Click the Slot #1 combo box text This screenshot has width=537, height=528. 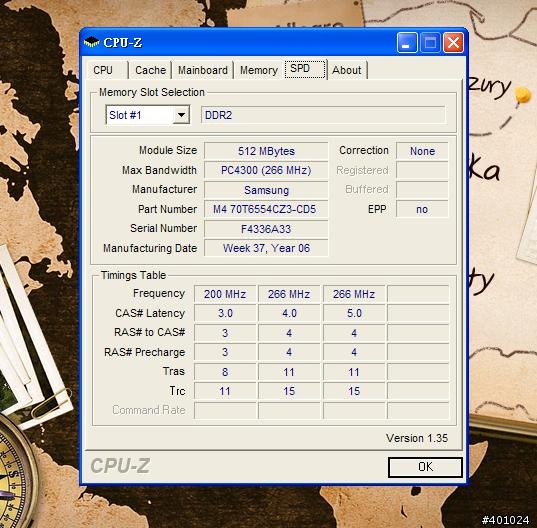point(125,115)
